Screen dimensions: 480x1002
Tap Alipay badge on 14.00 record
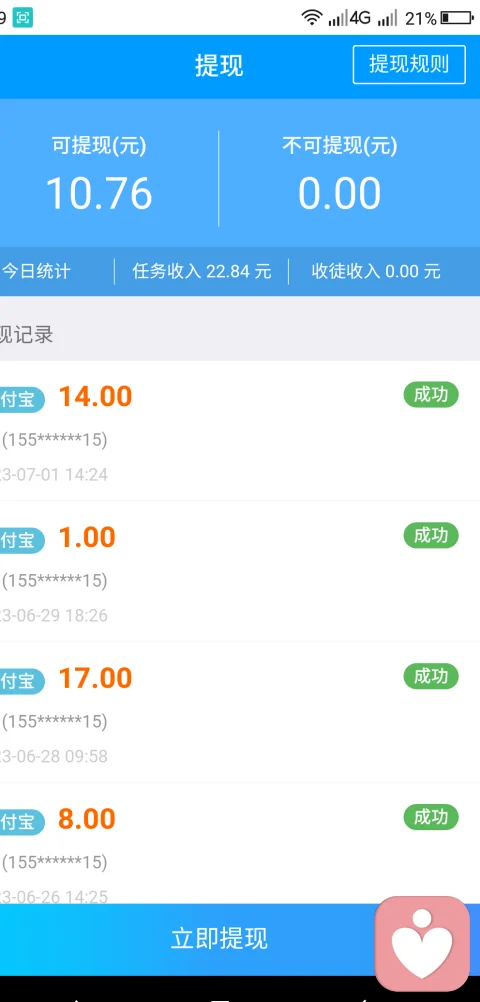coord(21,399)
